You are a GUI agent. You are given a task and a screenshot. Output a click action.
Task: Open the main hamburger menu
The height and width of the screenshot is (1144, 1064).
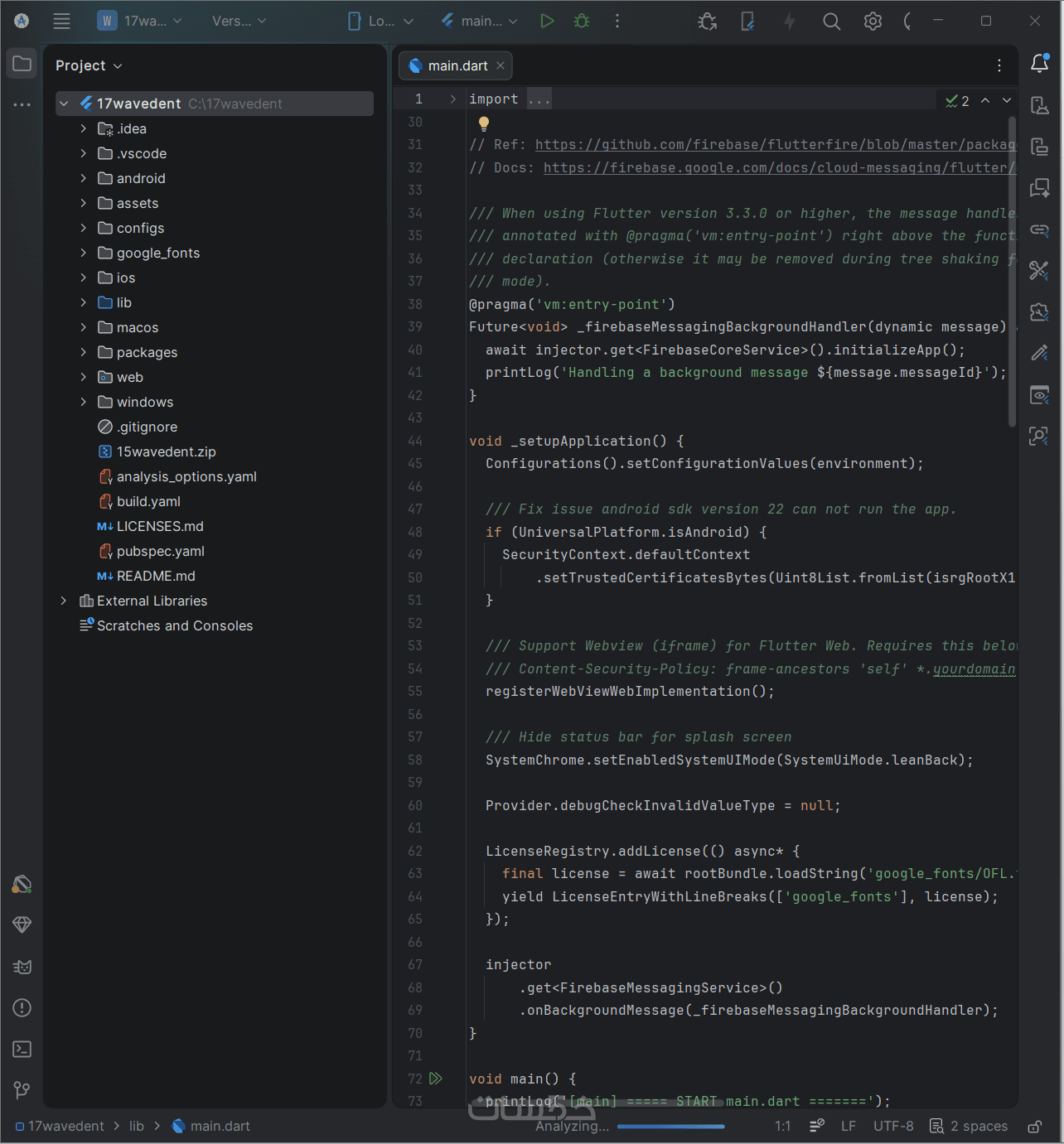point(61,22)
